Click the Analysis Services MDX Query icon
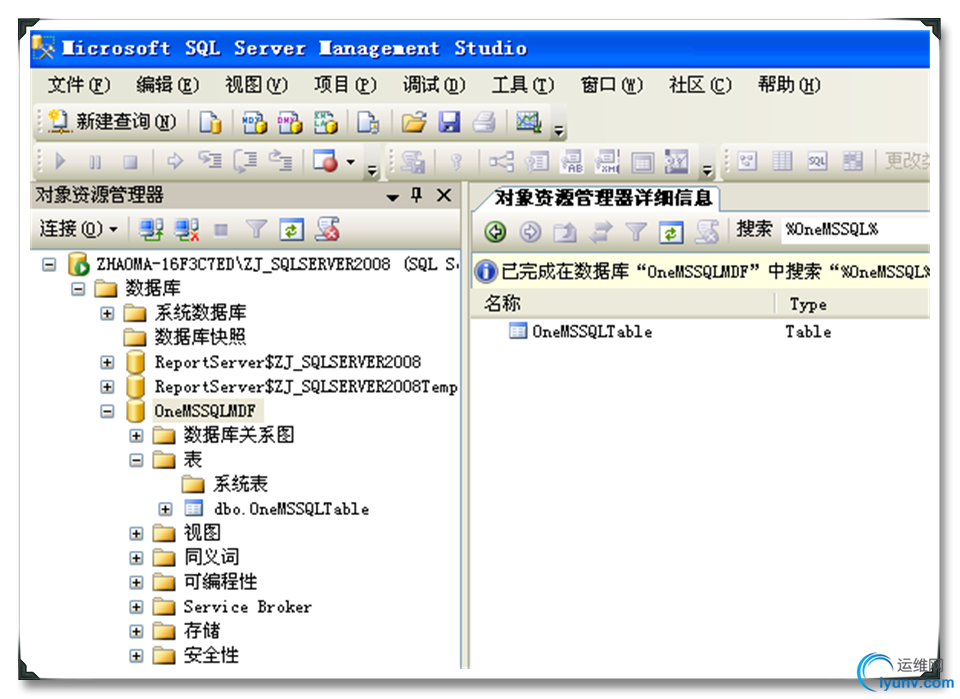Viewport: 960px width, 699px height. (254, 122)
